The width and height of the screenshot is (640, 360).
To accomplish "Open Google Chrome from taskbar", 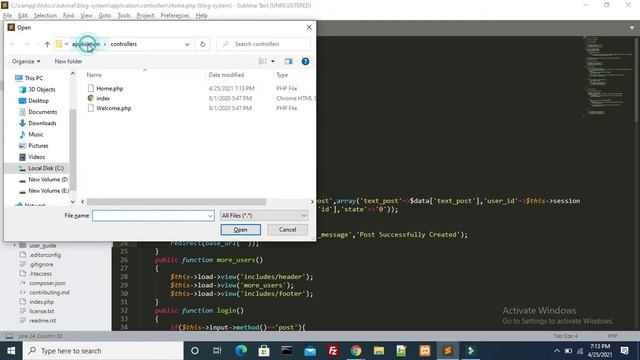I will coord(356,351).
